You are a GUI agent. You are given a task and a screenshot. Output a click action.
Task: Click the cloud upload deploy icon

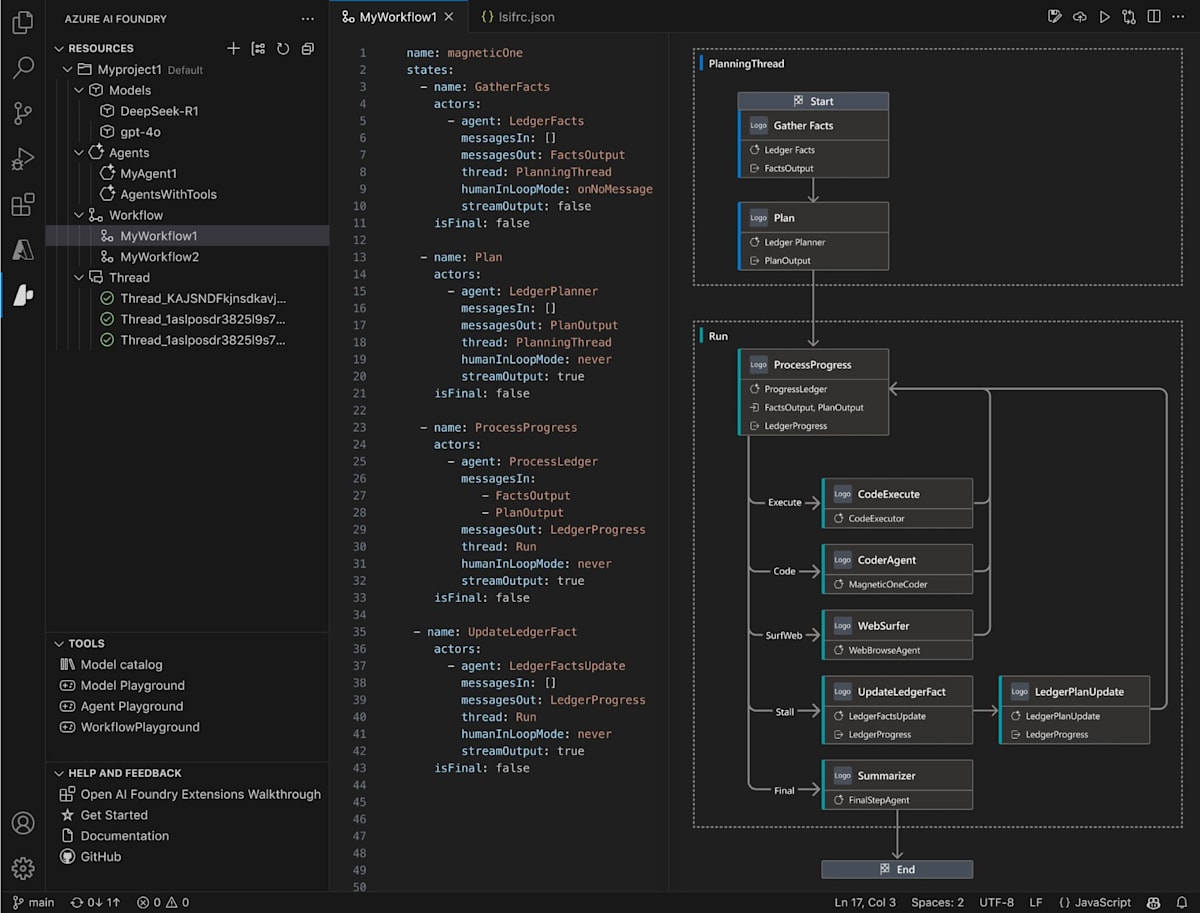tap(1079, 17)
